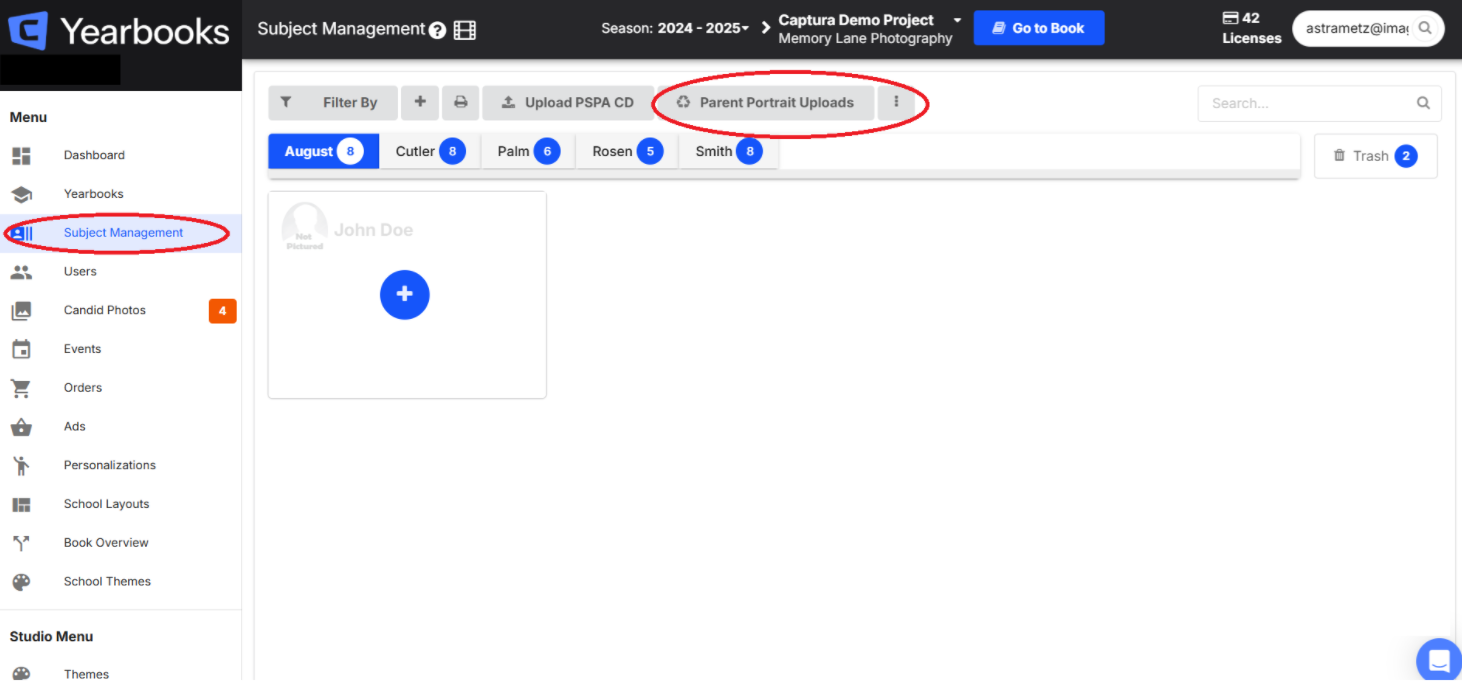Print the subject list
Screen dimensions: 1462x698
(x=460, y=102)
